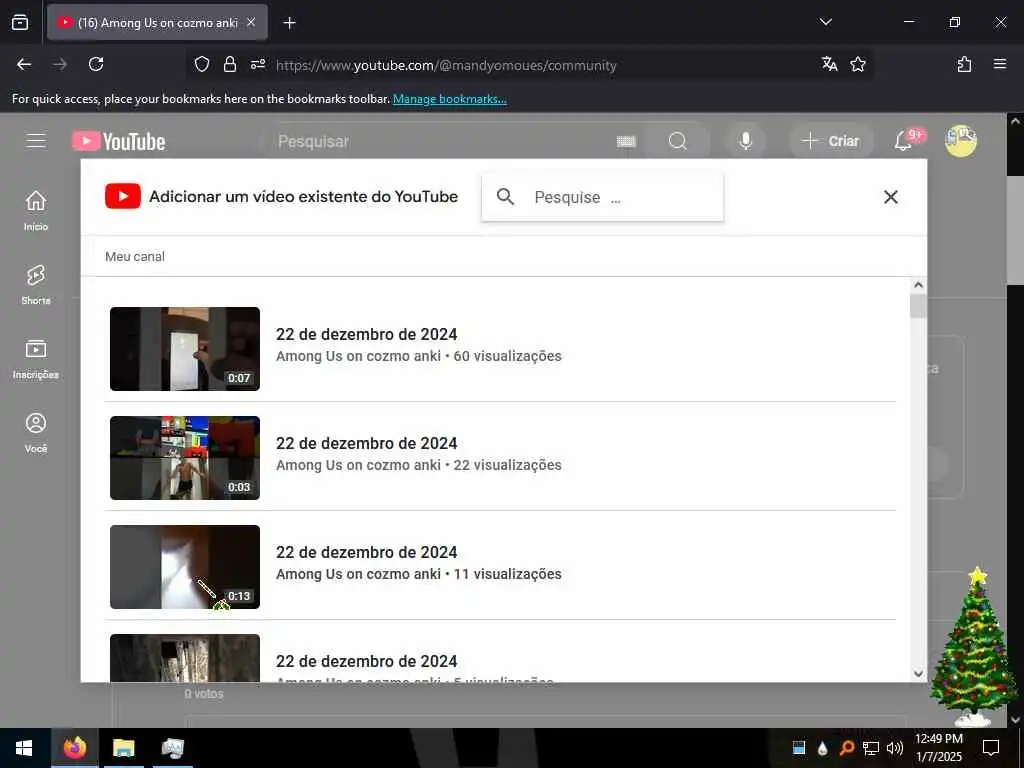Click the site security padlock icon
This screenshot has width=1024, height=768.
pos(229,64)
